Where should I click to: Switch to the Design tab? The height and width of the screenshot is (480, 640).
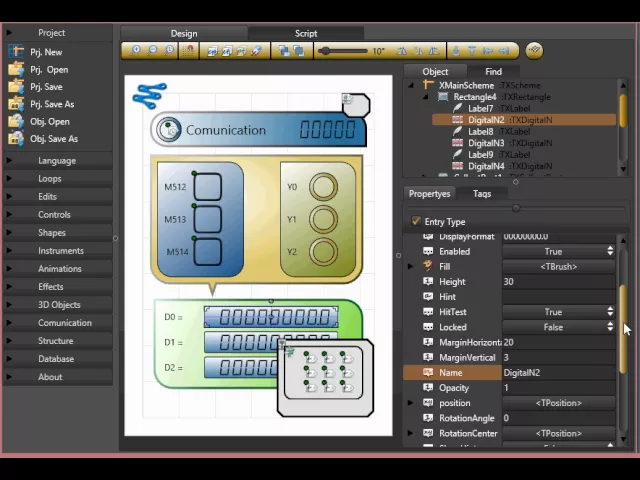(x=184, y=33)
